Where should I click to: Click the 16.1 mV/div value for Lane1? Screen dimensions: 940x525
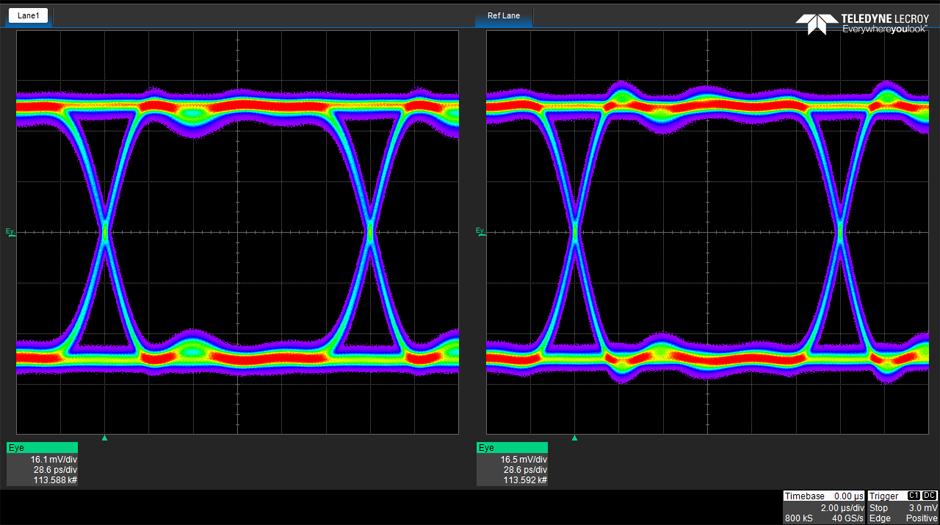[x=53, y=459]
